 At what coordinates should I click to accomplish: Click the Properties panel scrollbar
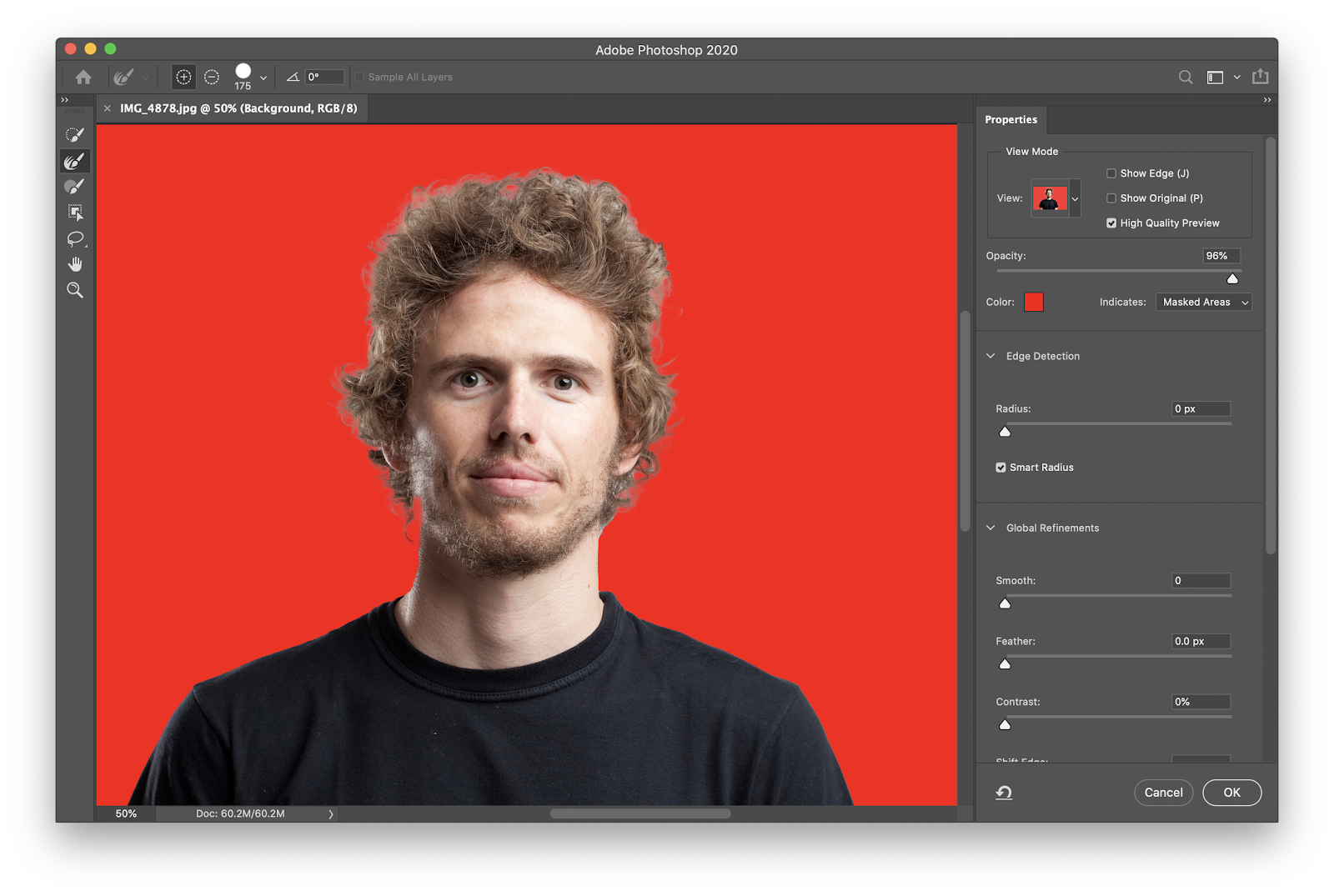tap(1271, 345)
